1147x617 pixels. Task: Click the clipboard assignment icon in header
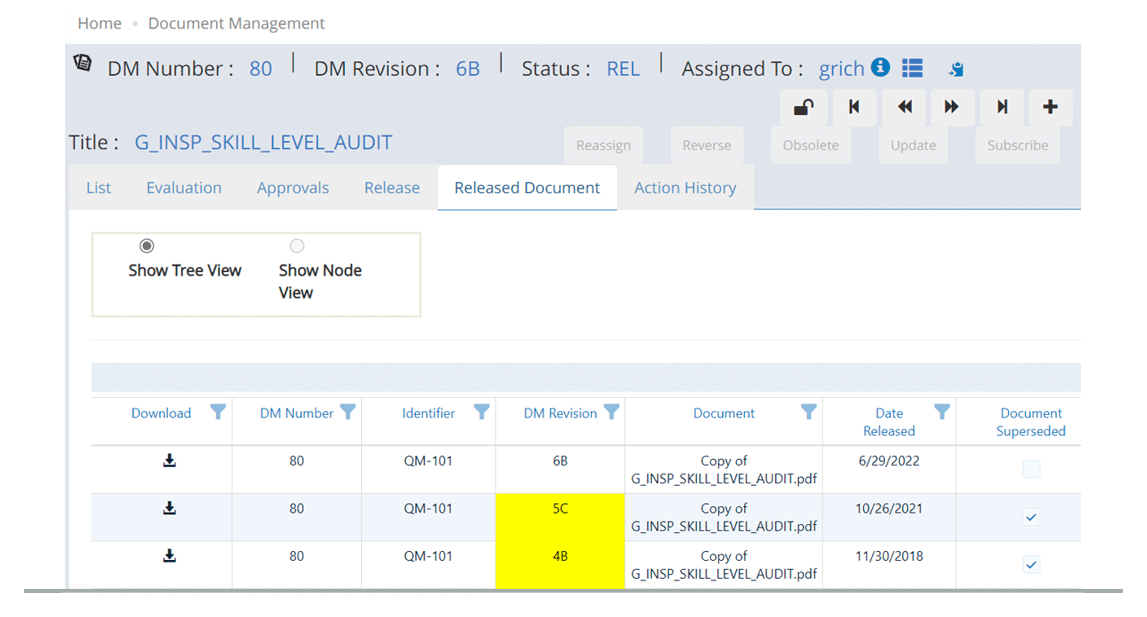click(x=955, y=69)
